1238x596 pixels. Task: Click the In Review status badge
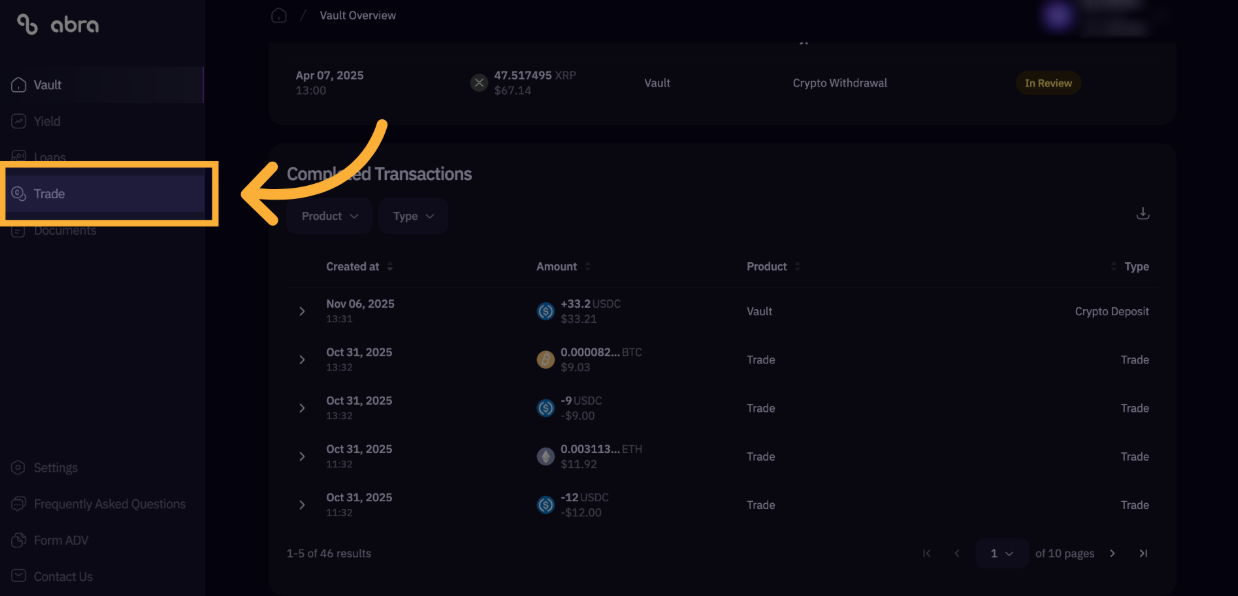[x=1048, y=83]
